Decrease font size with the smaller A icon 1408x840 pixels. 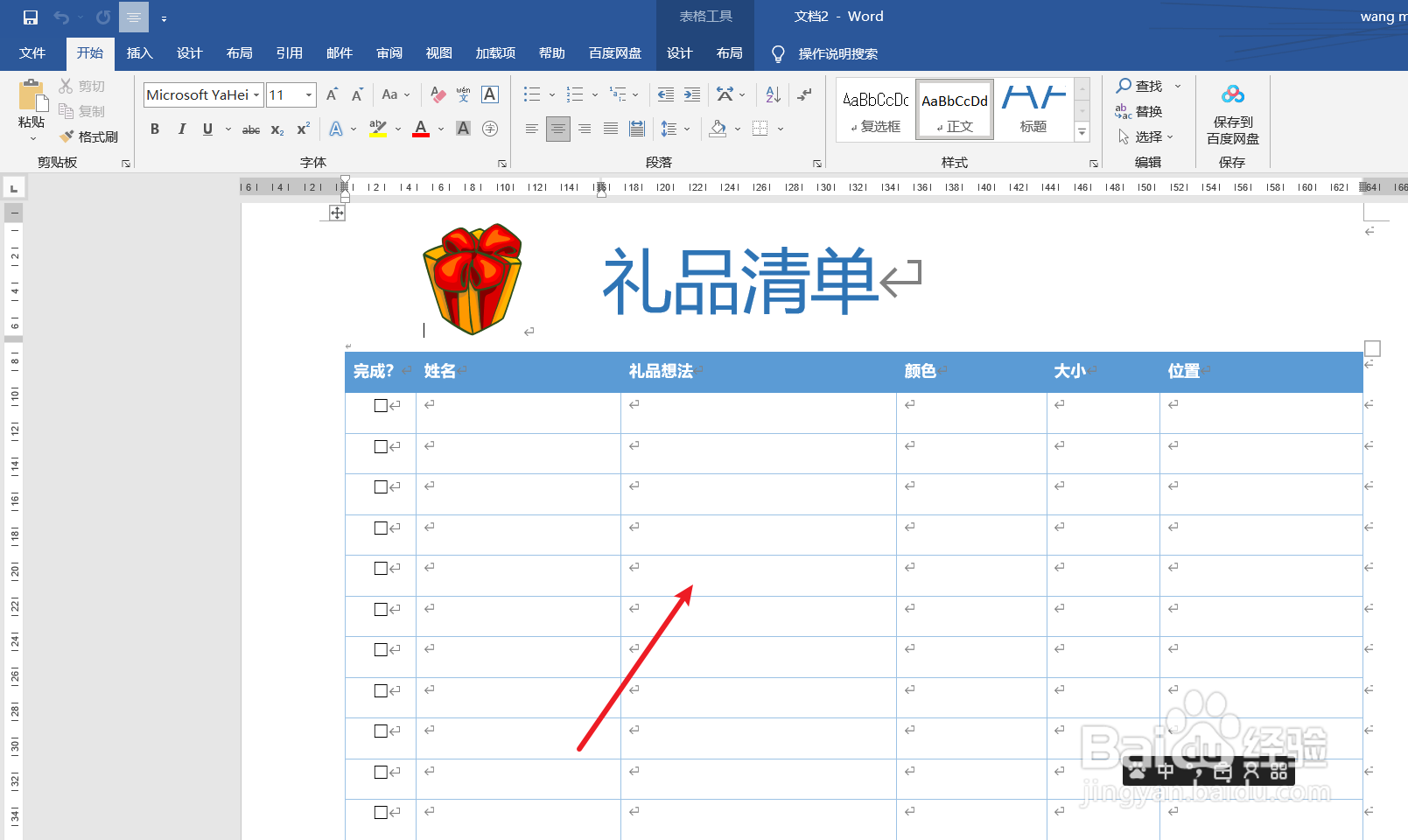point(357,94)
